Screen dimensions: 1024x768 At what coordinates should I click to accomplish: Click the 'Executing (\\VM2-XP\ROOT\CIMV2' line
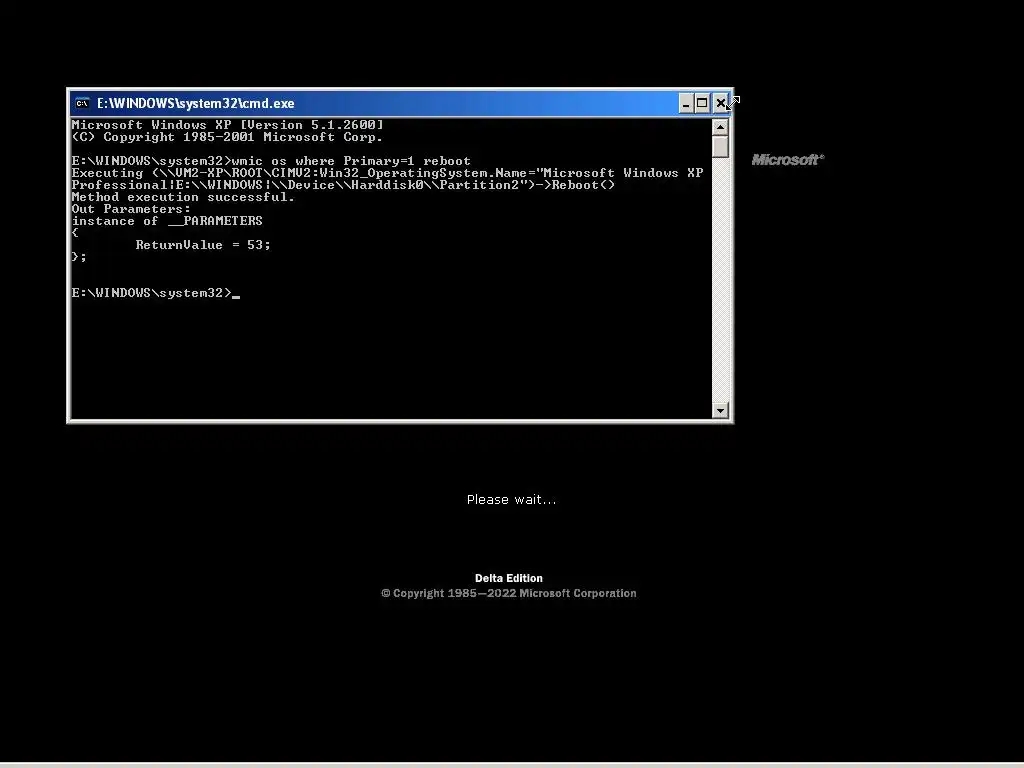coord(387,173)
